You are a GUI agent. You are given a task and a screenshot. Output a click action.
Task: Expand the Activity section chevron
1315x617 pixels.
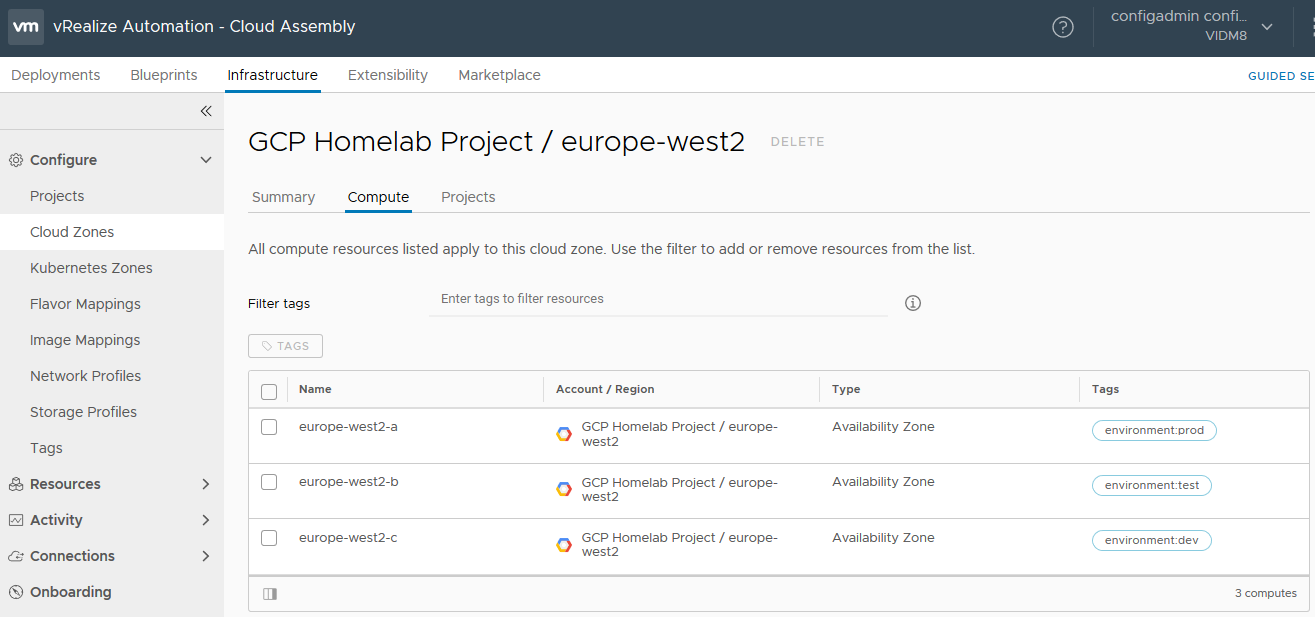tap(206, 520)
